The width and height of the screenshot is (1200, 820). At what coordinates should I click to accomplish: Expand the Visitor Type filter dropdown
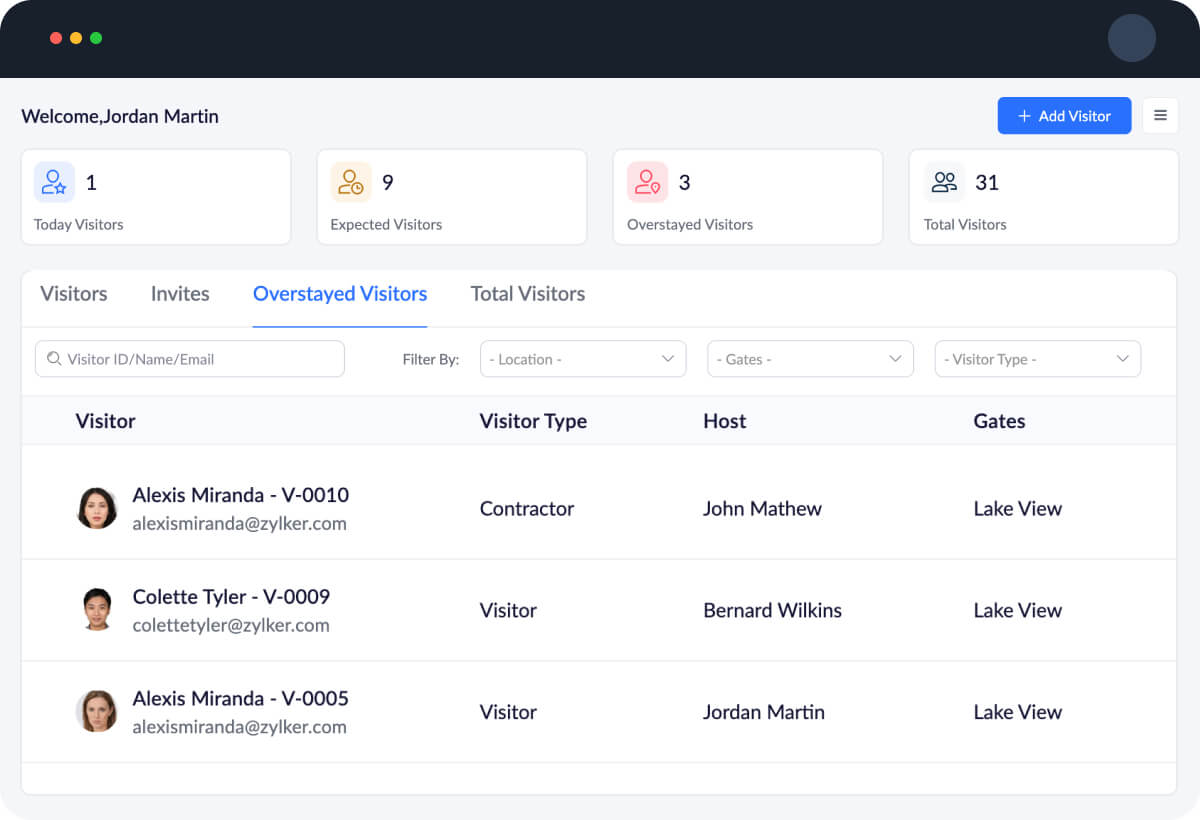[1037, 359]
